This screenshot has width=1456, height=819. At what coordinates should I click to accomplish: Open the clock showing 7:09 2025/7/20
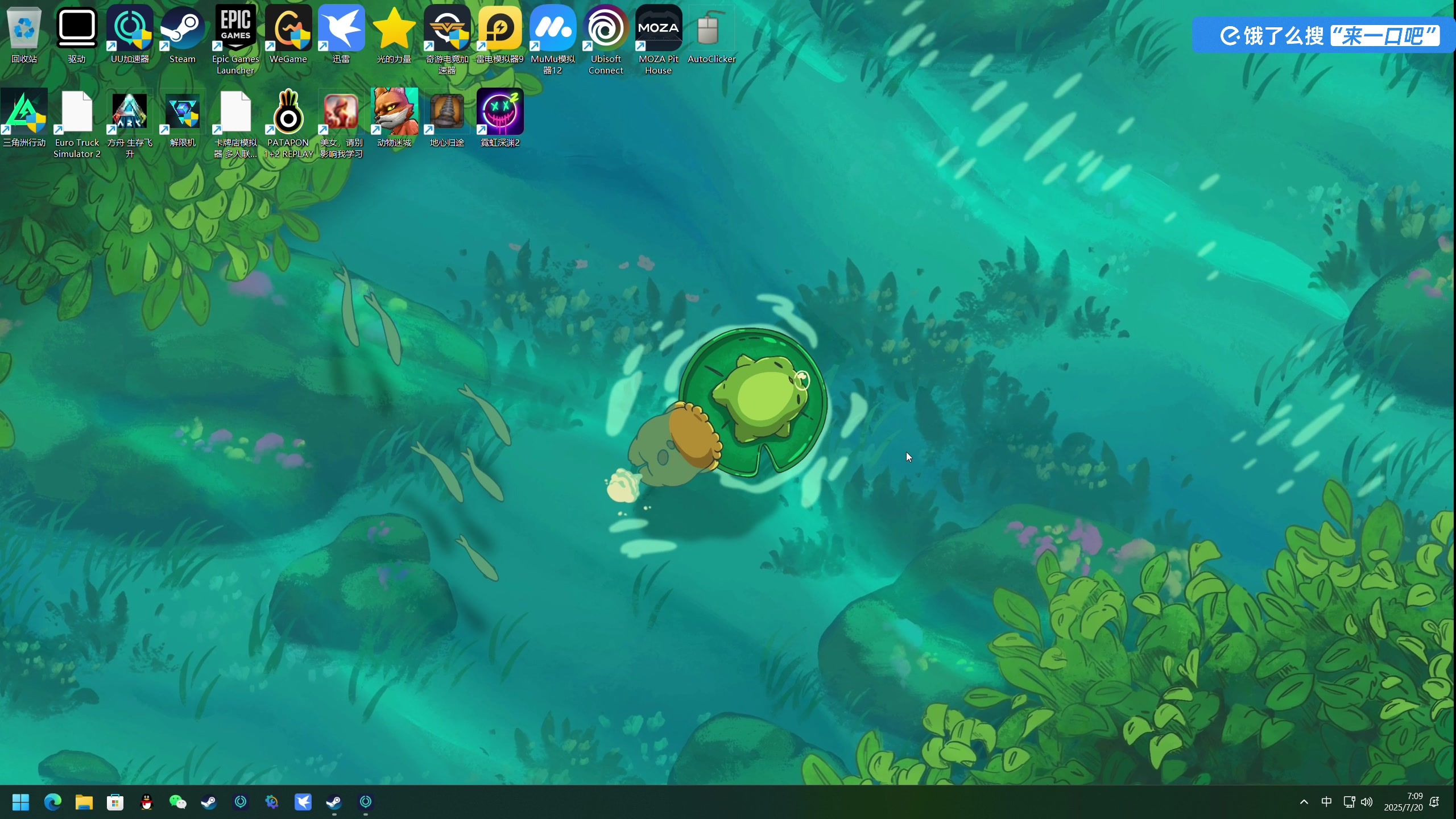pos(1403,802)
